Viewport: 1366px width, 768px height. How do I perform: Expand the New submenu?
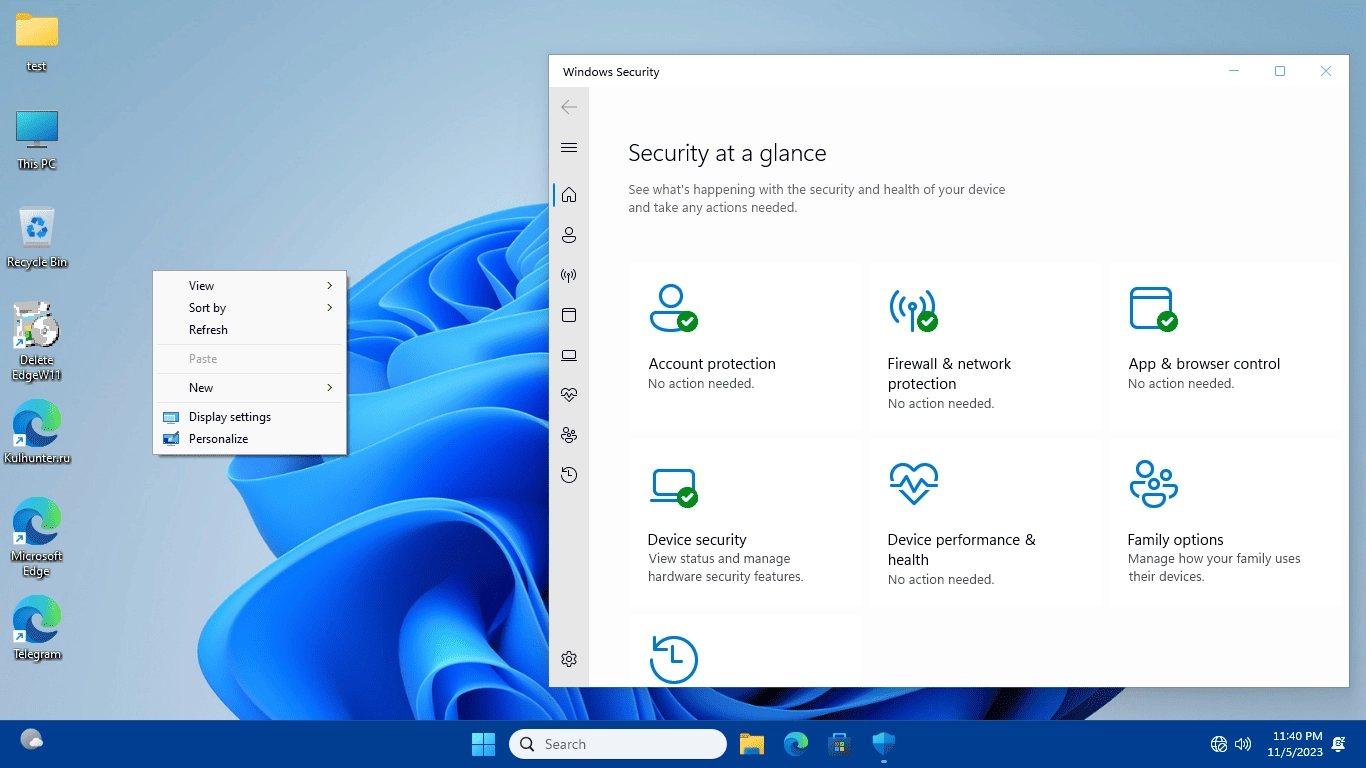(250, 388)
